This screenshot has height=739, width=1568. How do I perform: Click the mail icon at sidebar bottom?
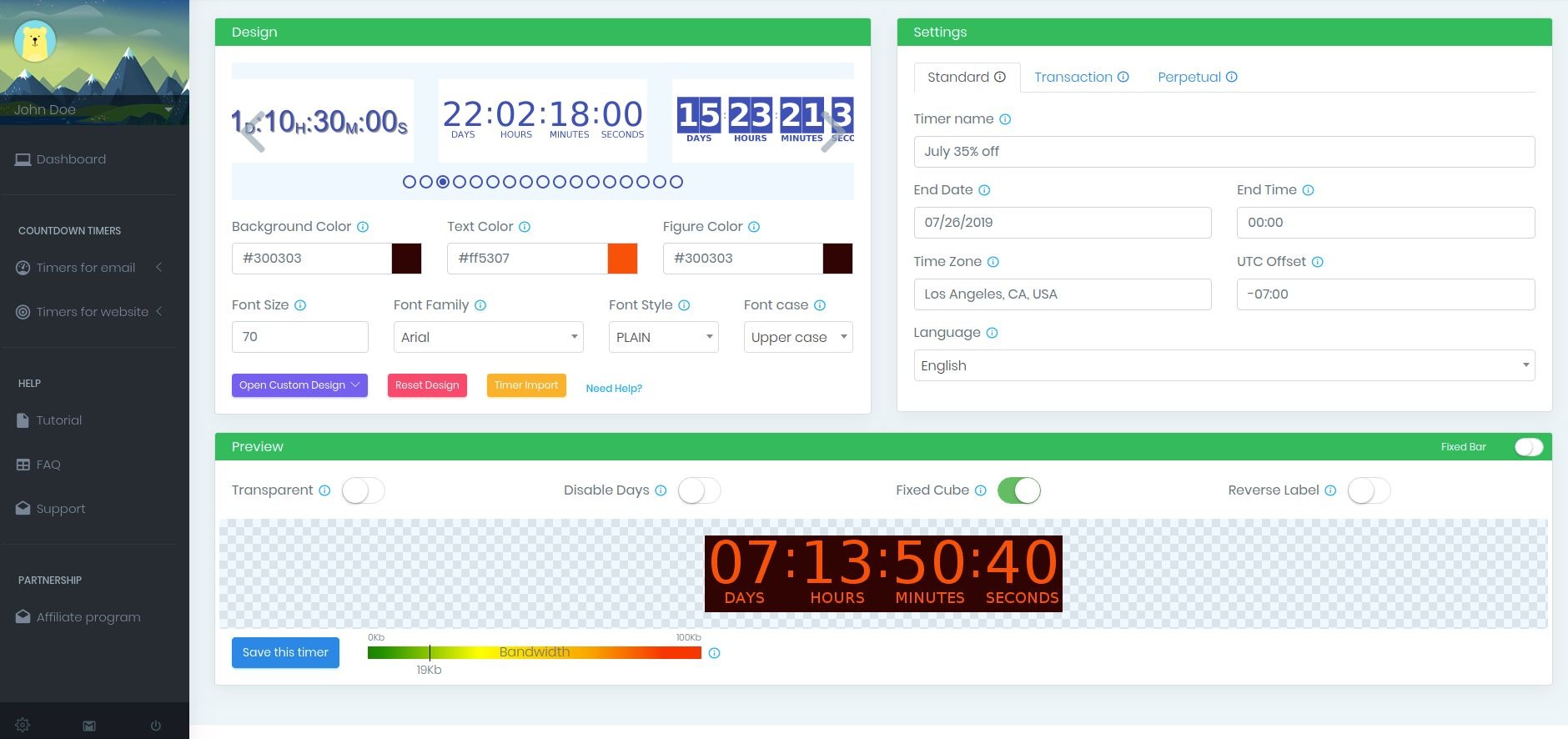tap(89, 726)
